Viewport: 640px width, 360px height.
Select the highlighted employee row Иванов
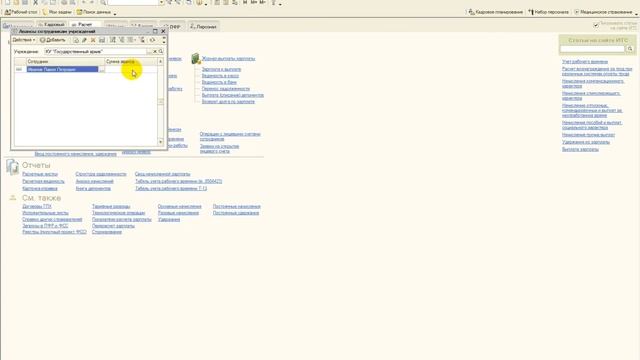point(62,69)
